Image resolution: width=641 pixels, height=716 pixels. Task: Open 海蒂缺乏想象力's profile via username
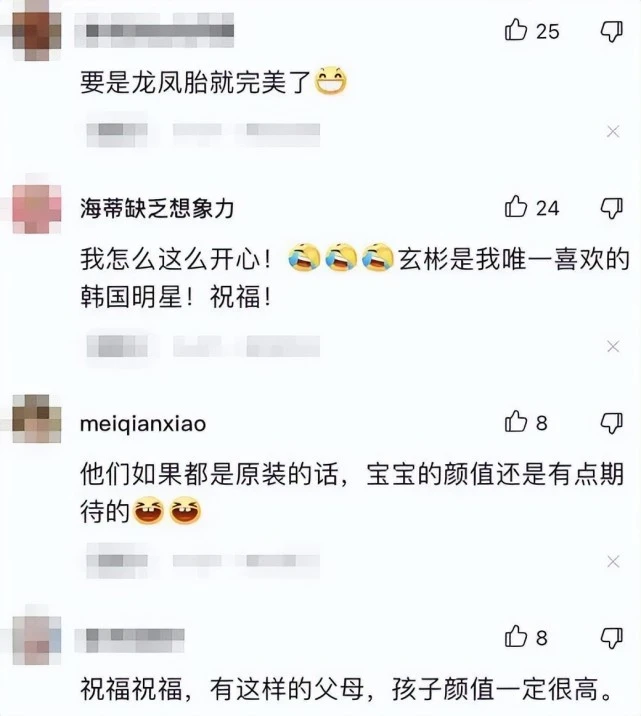point(157,209)
